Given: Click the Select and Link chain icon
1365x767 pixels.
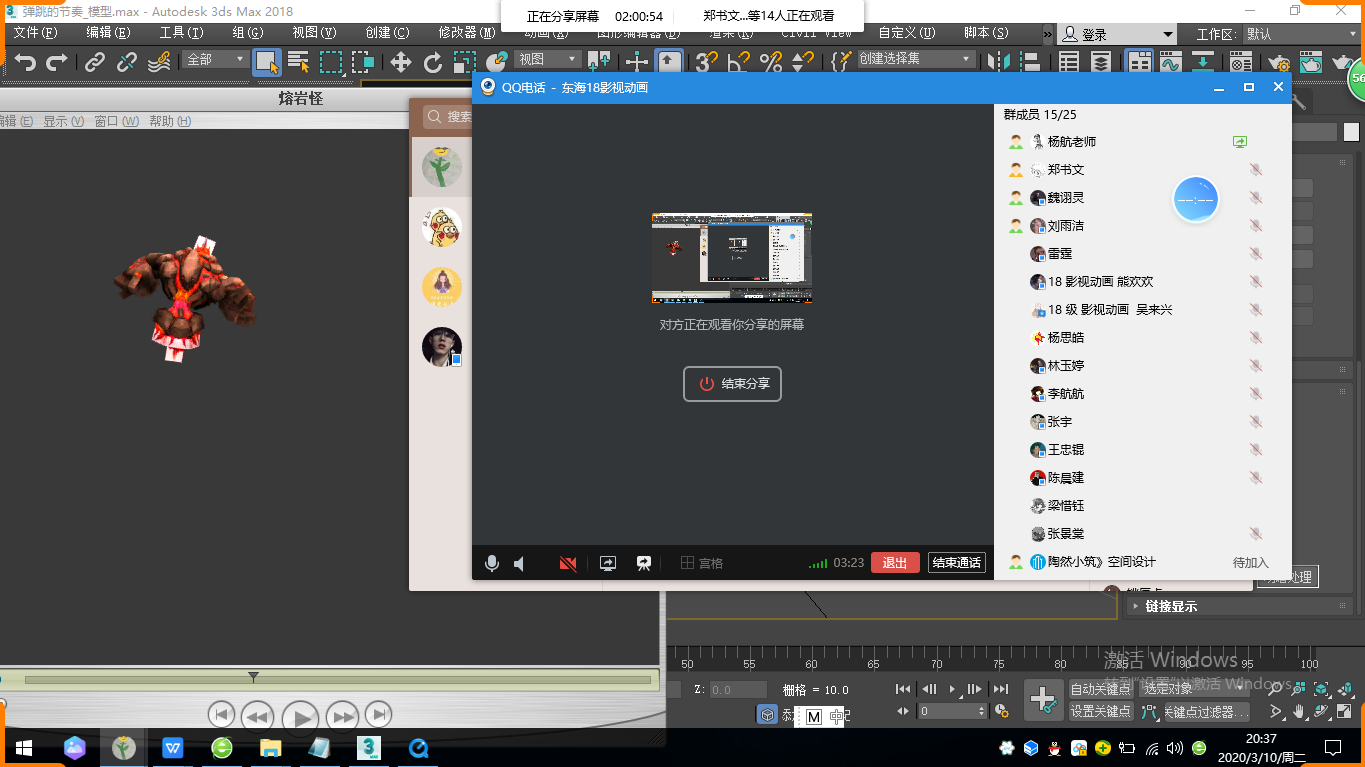Looking at the screenshot, I should (94, 62).
